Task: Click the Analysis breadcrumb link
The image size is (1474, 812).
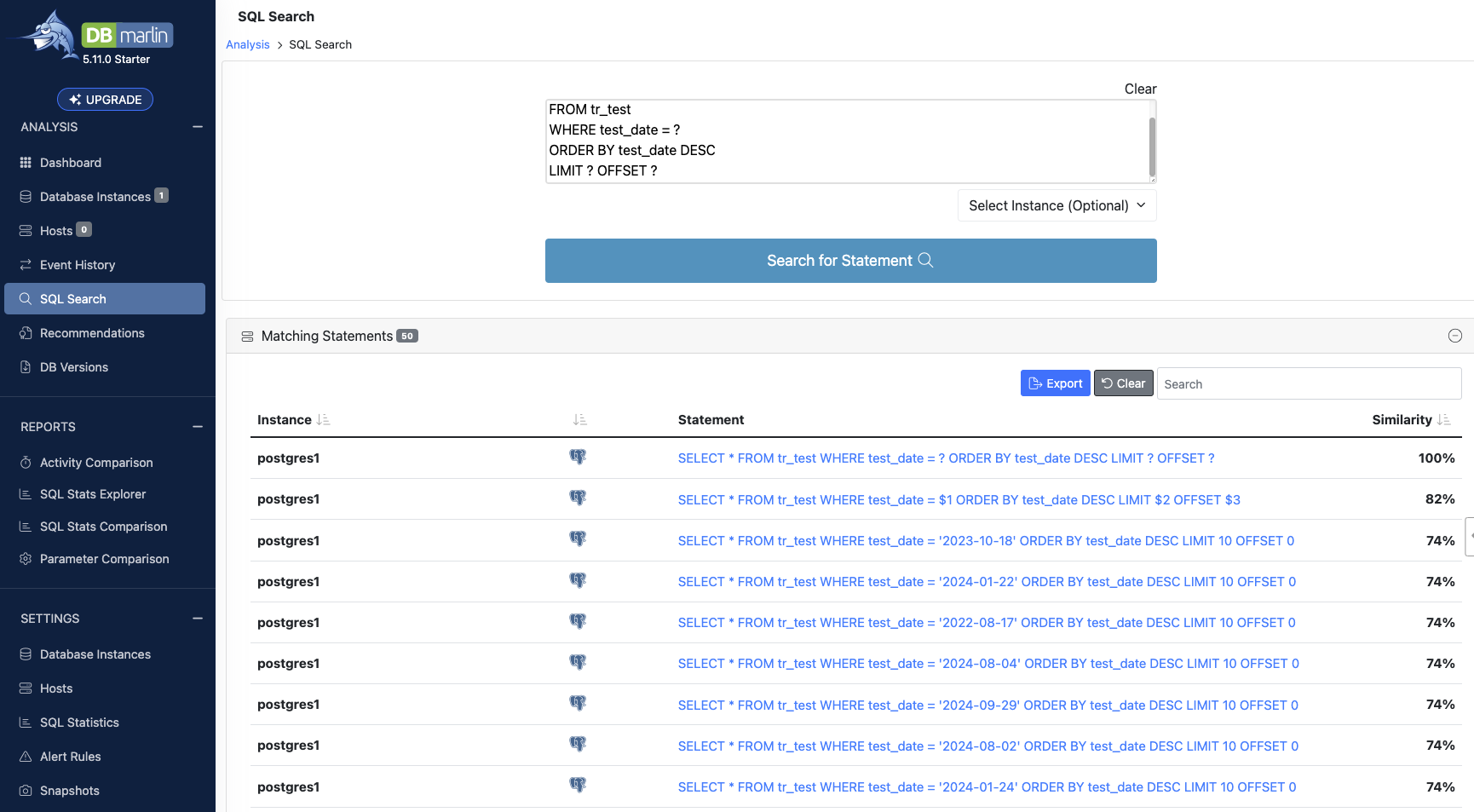Action: point(248,44)
